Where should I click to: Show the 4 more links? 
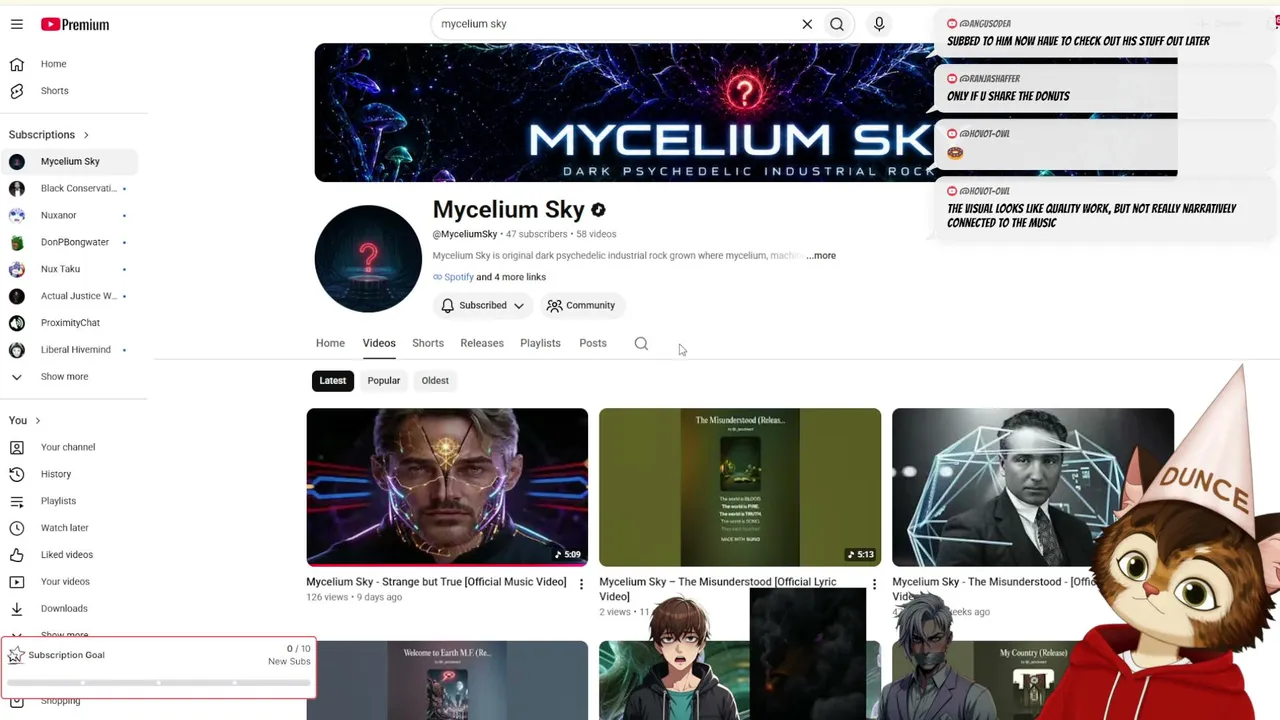(511, 277)
